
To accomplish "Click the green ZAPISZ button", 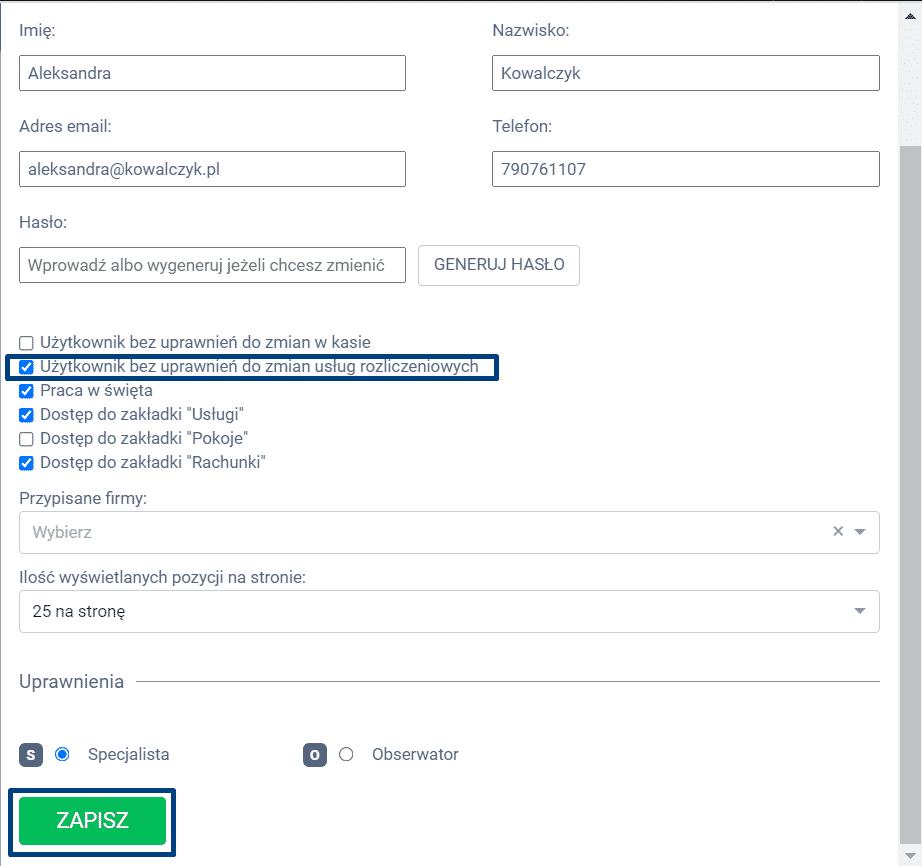I will tap(92, 821).
